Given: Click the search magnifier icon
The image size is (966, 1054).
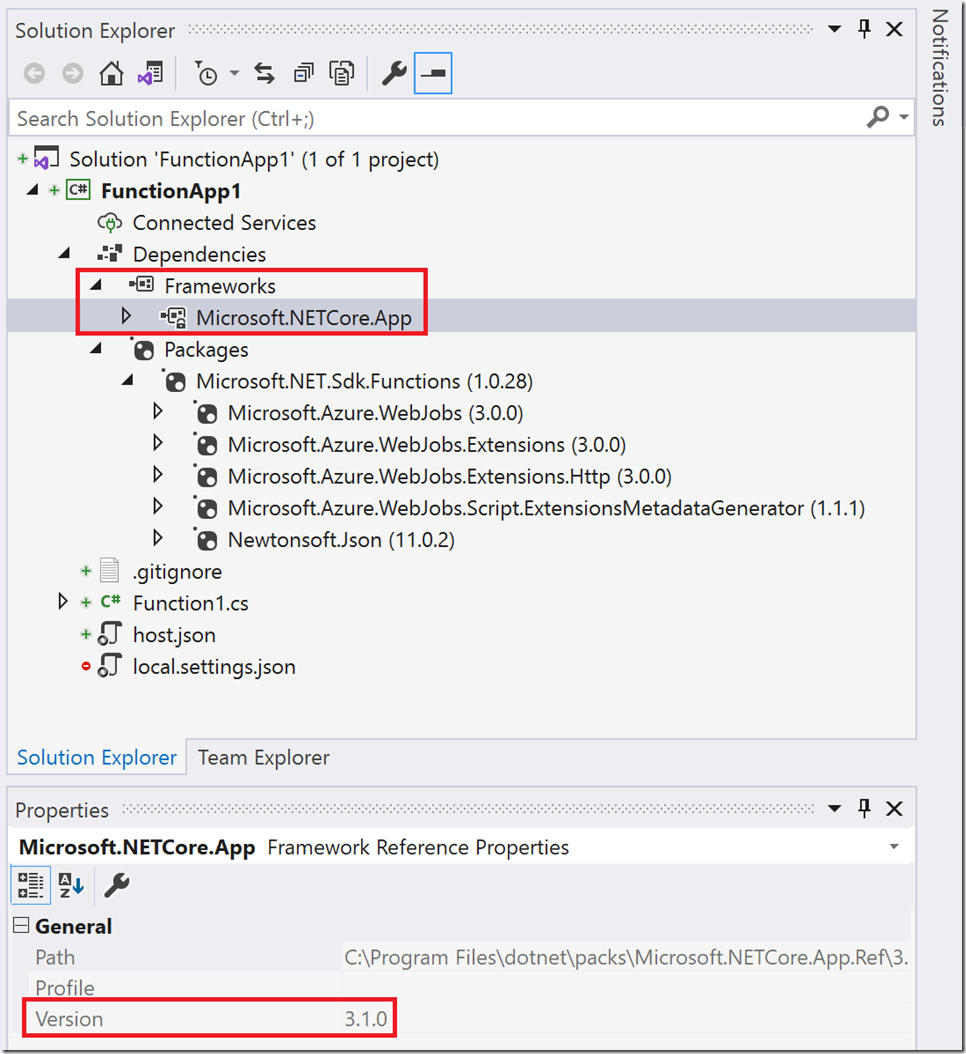Looking at the screenshot, I should 878,118.
